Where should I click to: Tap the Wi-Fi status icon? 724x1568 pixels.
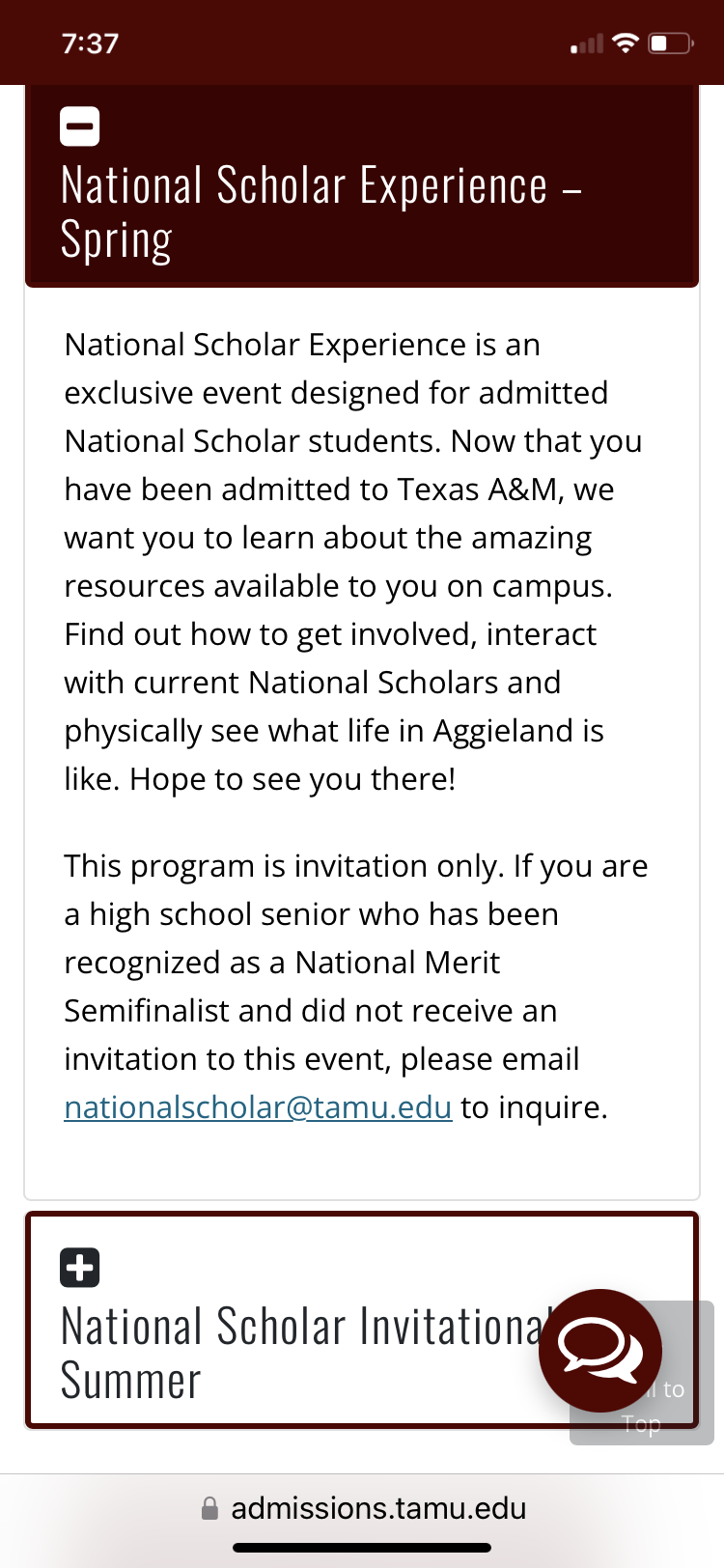tap(626, 43)
